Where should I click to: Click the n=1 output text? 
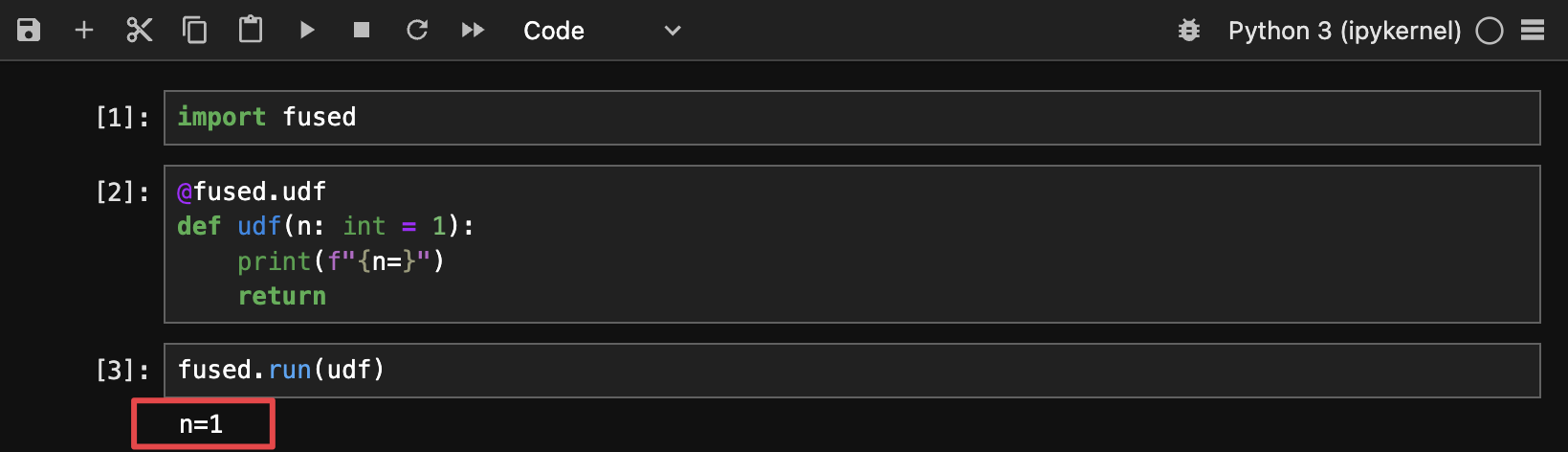pyautogui.click(x=201, y=424)
